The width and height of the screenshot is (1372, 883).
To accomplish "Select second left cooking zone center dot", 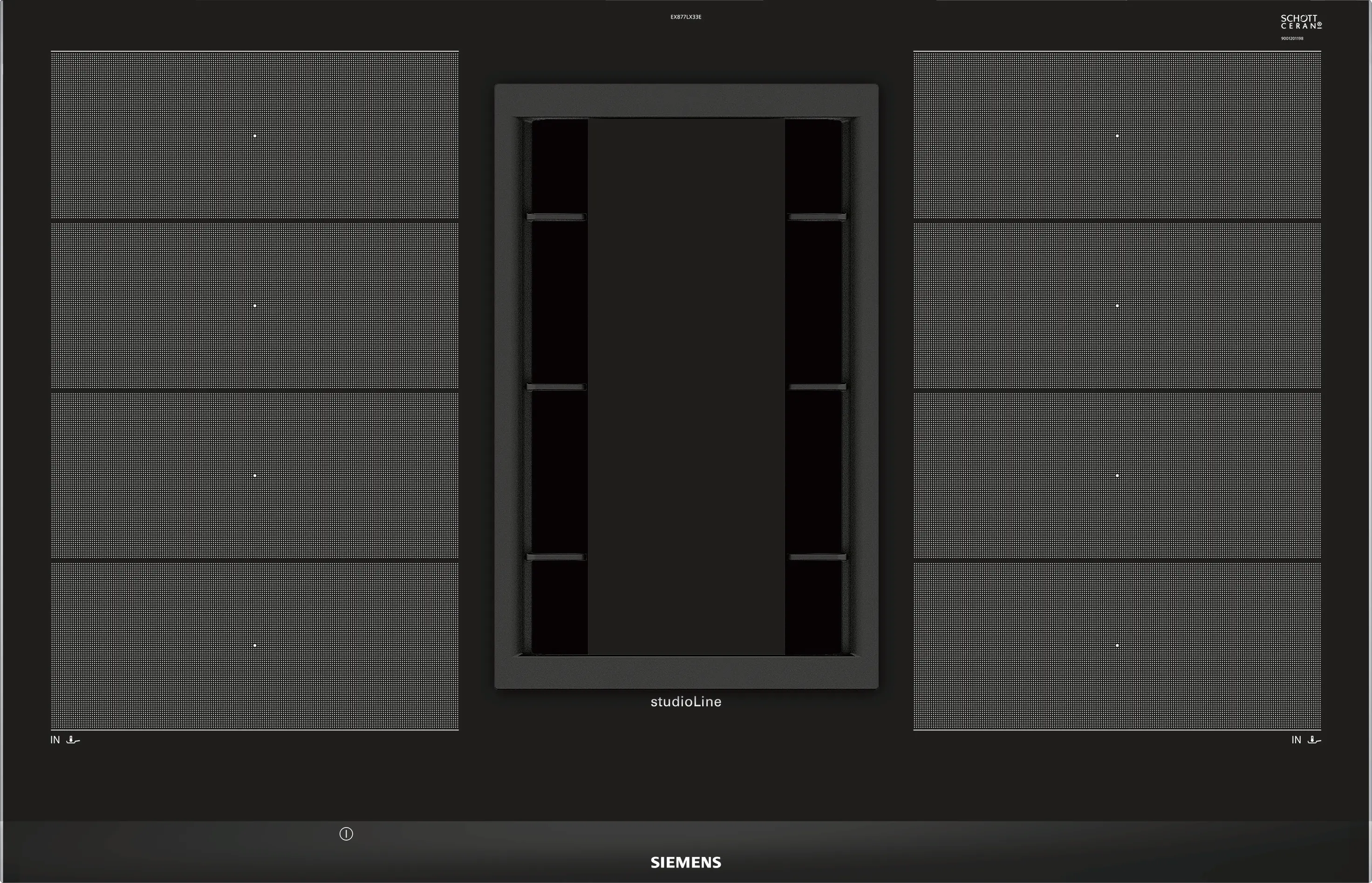I will point(255,306).
